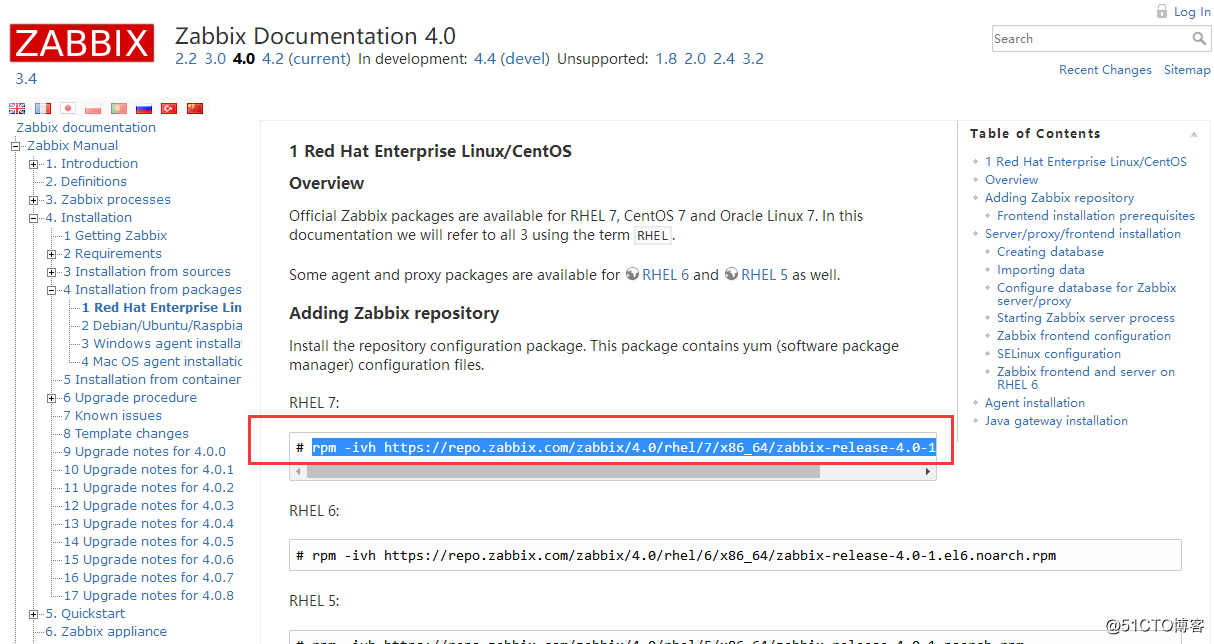Screen dimensions: 1214x644
Task: Select the Portuguese flag language
Action: pos(118,108)
